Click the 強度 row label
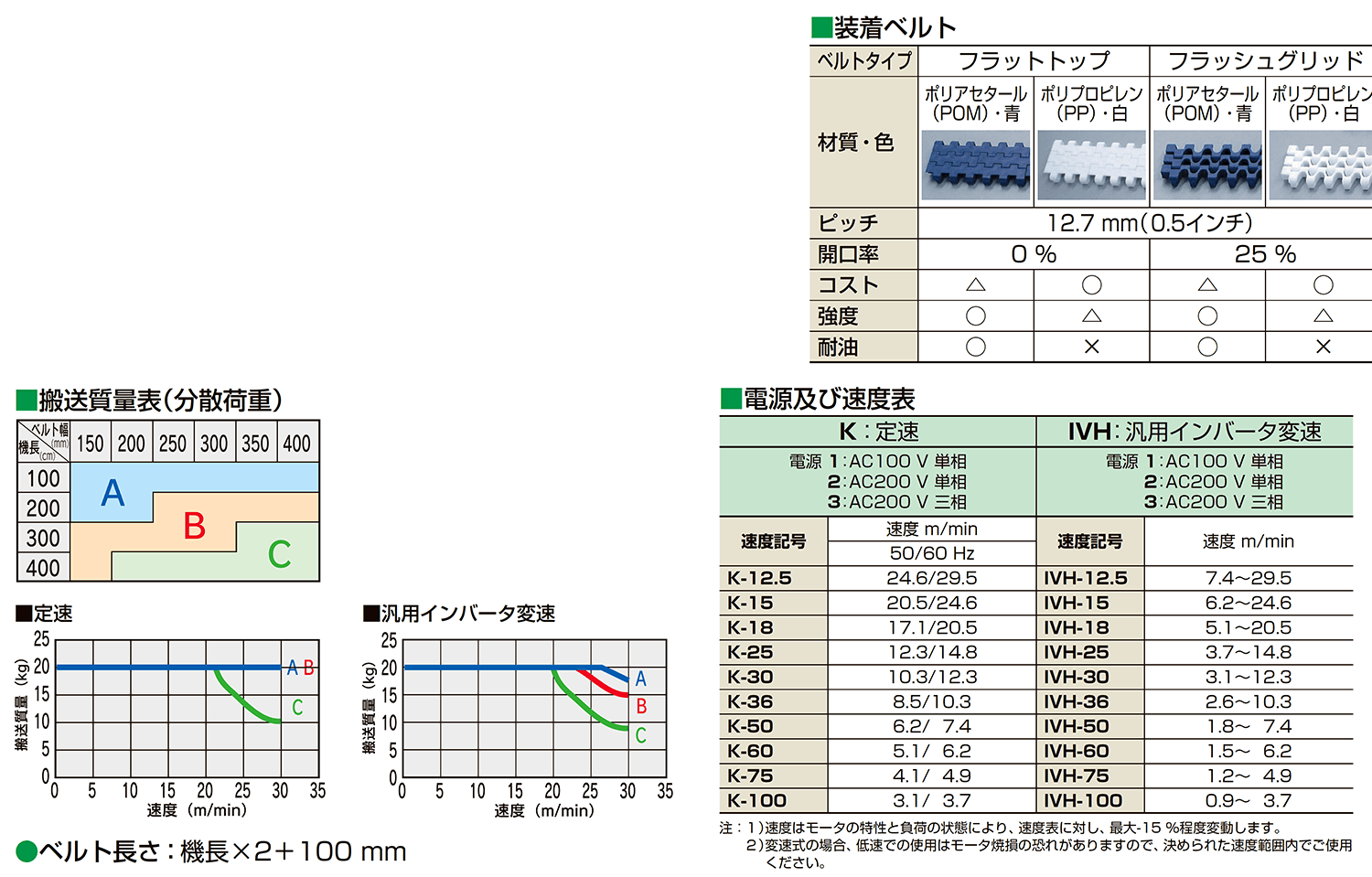This screenshot has height=877, width=1372. coord(838,316)
